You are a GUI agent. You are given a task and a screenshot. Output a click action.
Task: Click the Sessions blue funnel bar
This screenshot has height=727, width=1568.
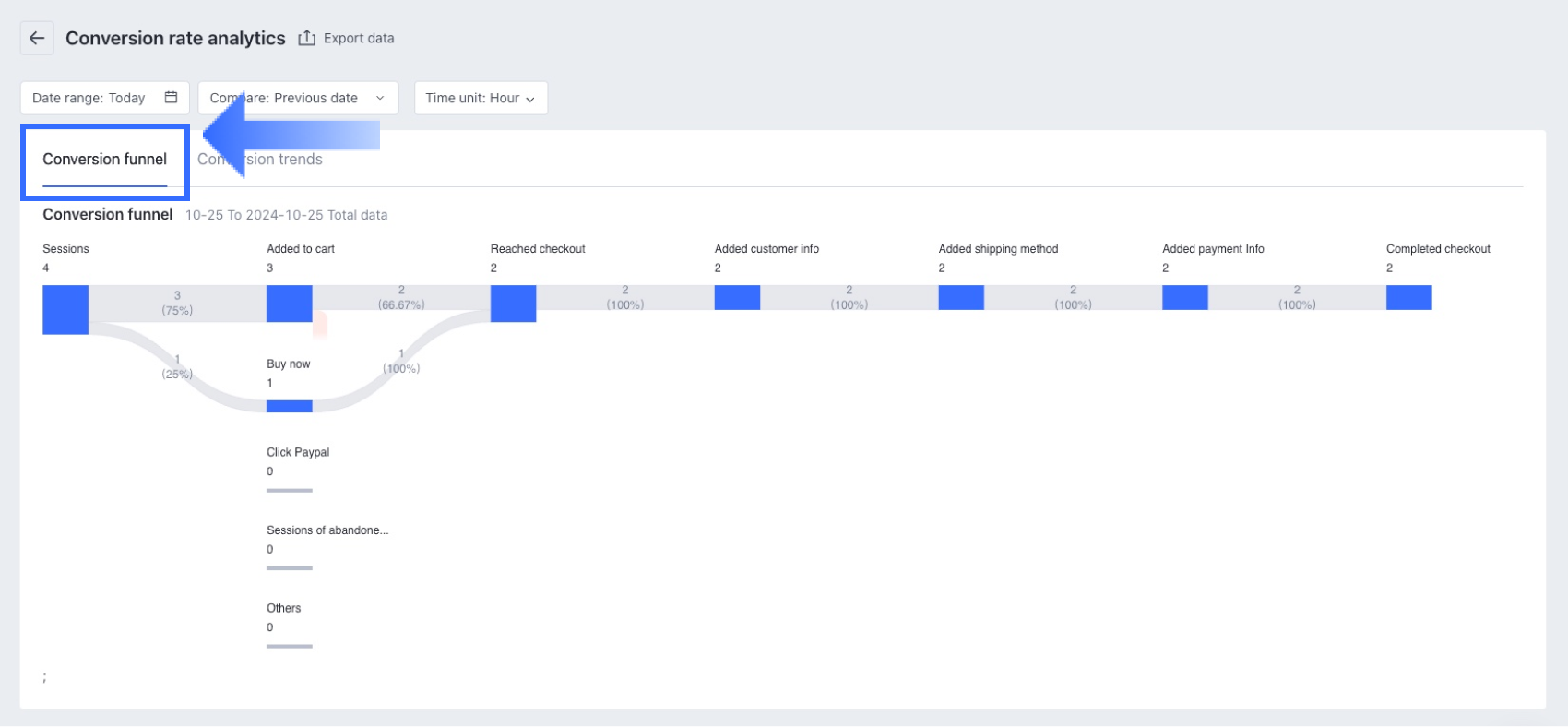tap(65, 309)
